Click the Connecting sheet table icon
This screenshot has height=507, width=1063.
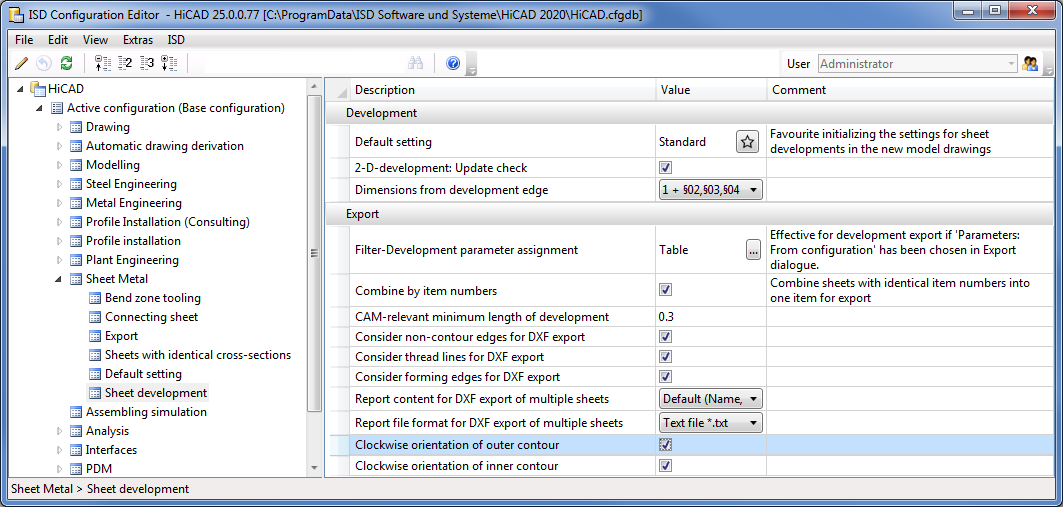tap(95, 317)
